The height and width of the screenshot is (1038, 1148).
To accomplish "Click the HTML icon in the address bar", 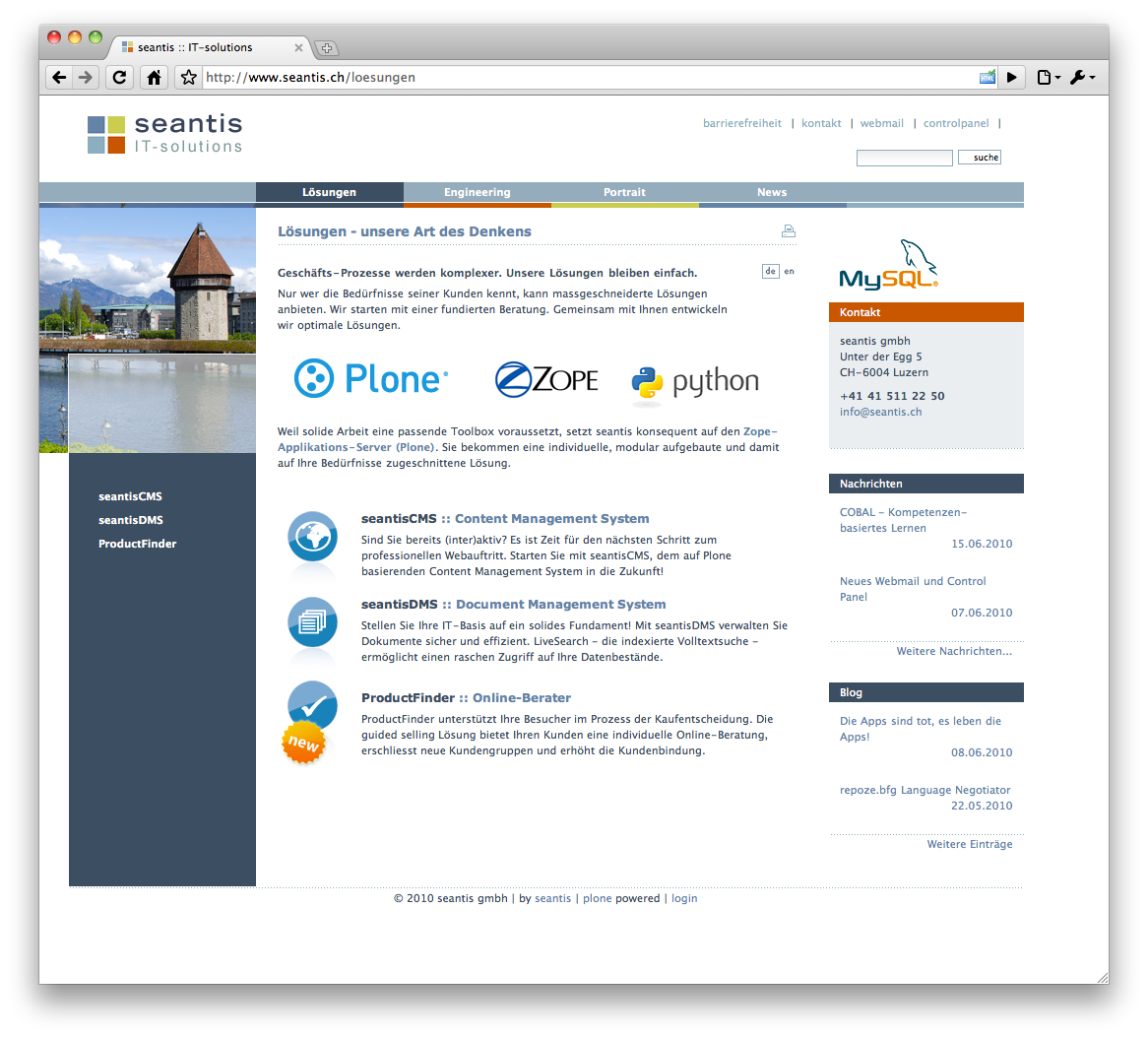I will (x=987, y=78).
